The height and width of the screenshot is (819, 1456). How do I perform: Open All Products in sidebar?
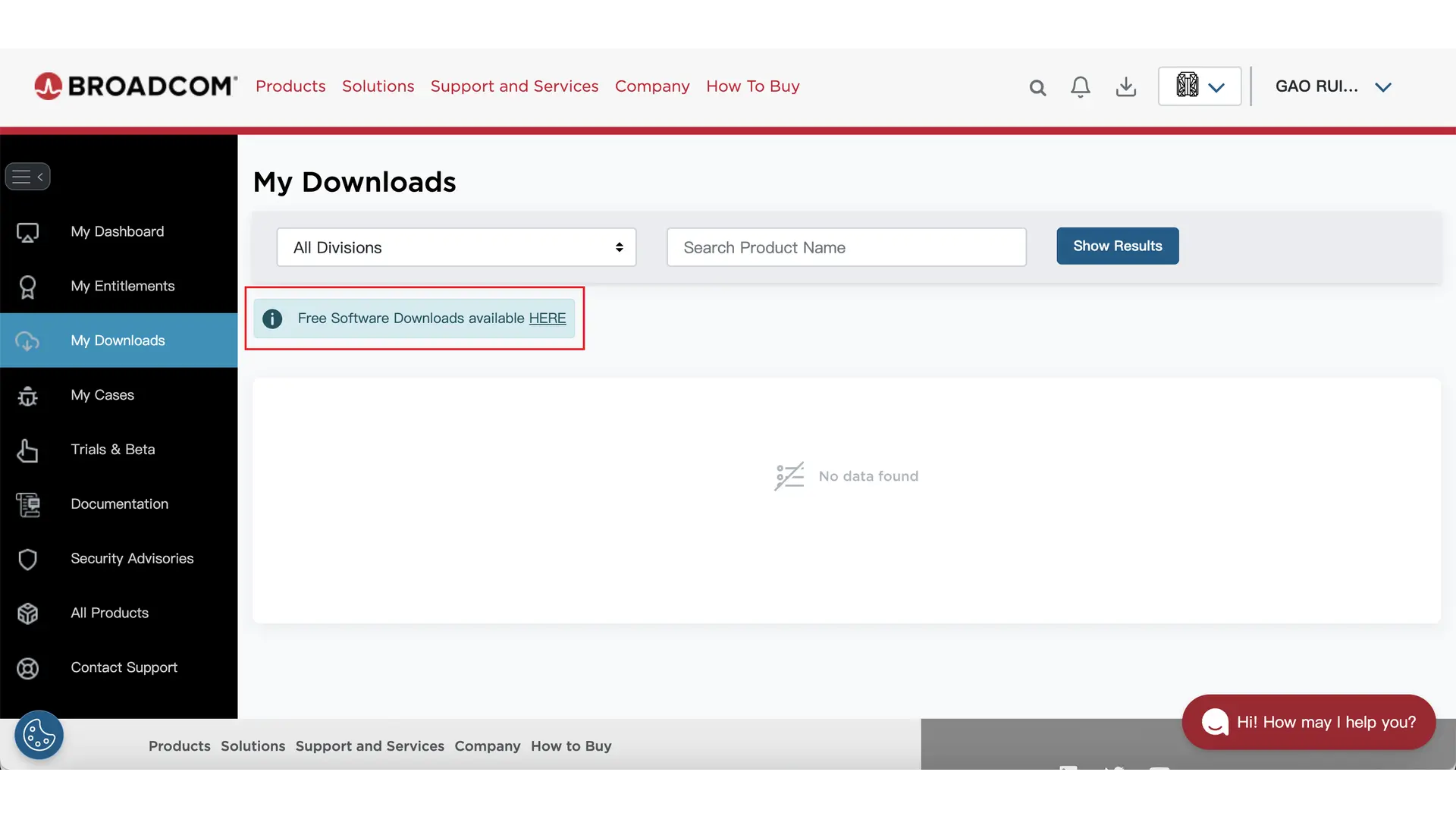tap(119, 613)
